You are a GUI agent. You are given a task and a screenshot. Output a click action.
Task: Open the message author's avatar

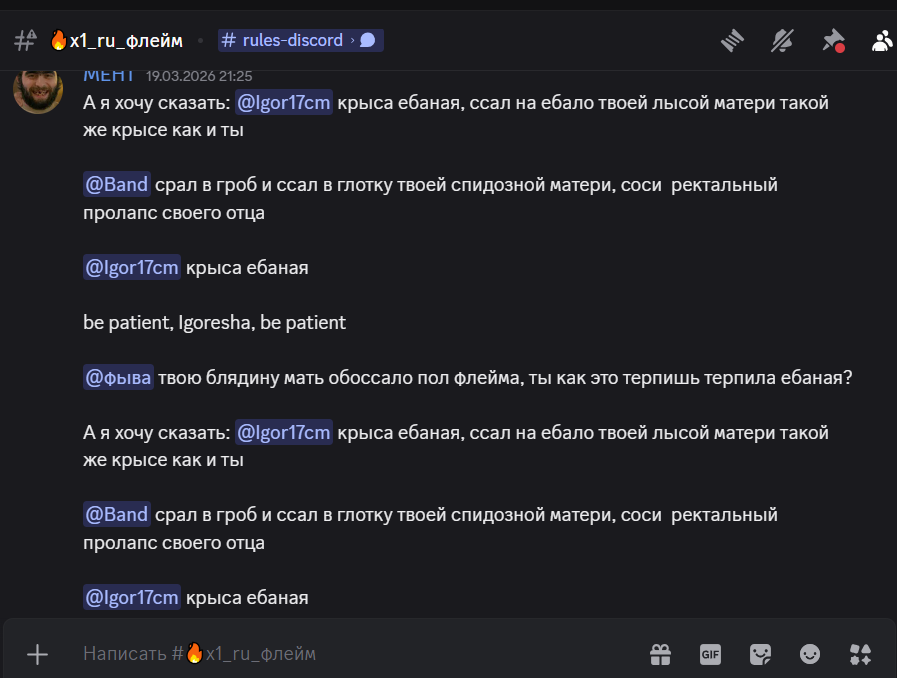click(x=38, y=88)
